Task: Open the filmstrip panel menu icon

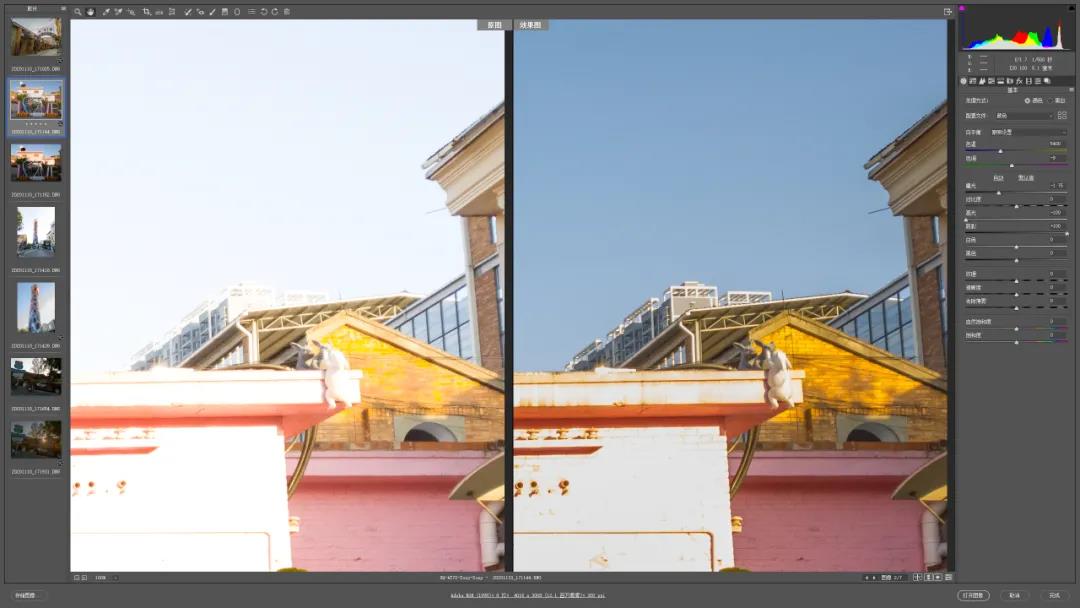Action: pyautogui.click(x=63, y=9)
